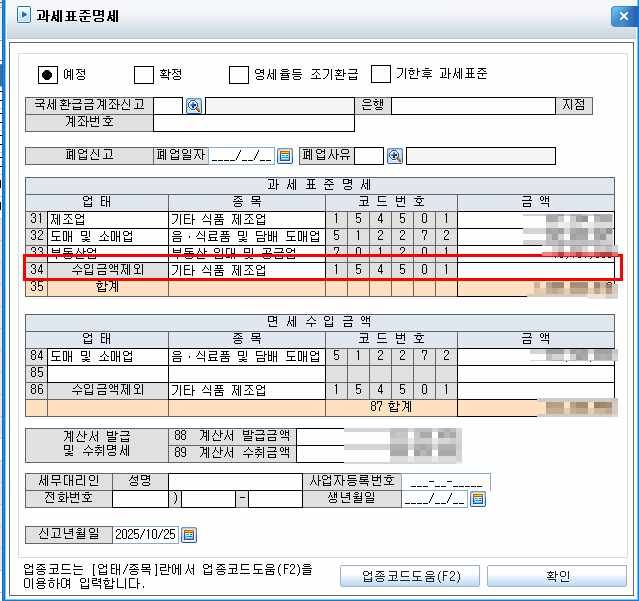This screenshot has height=601, width=639.
Task: Enable 영세율등 조기환급 checkbox
Action: [x=238, y=74]
